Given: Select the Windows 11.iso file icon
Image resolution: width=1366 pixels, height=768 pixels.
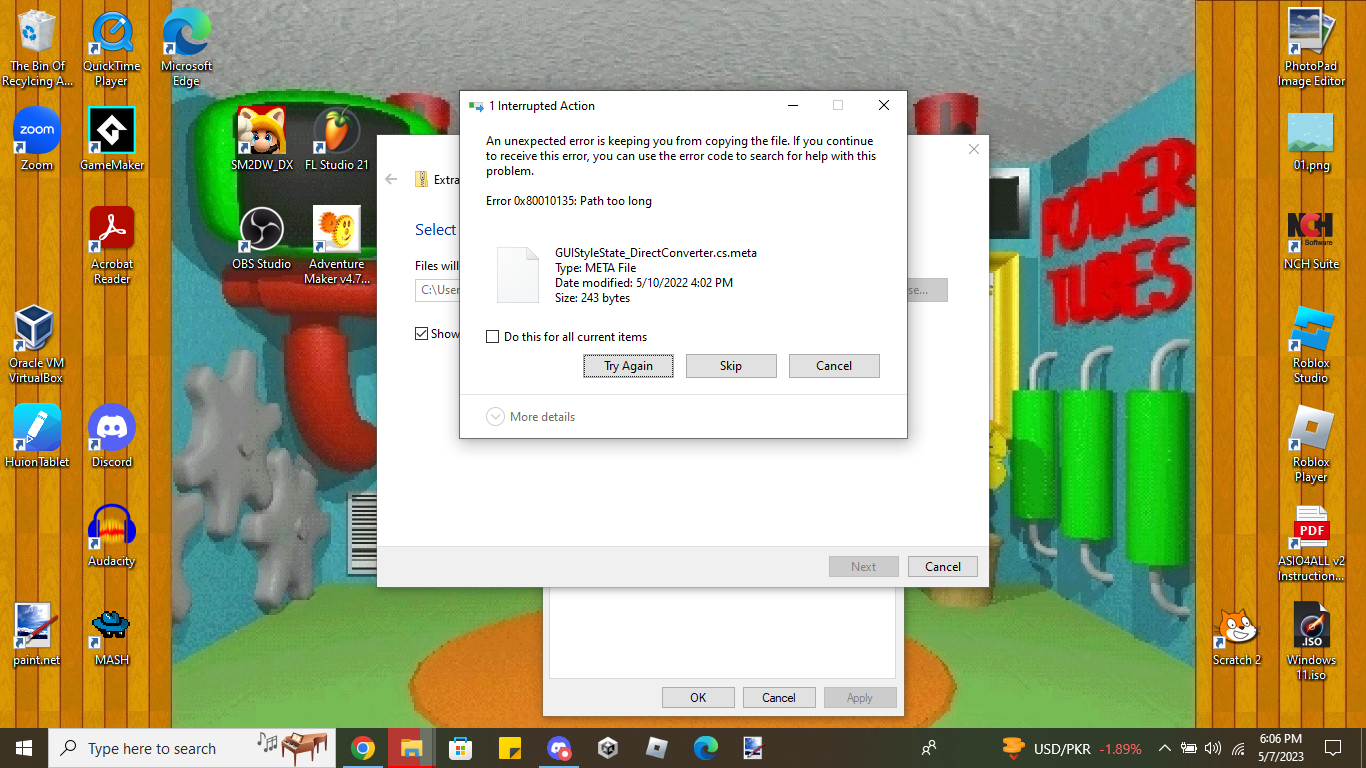Looking at the screenshot, I should 1311,642.
